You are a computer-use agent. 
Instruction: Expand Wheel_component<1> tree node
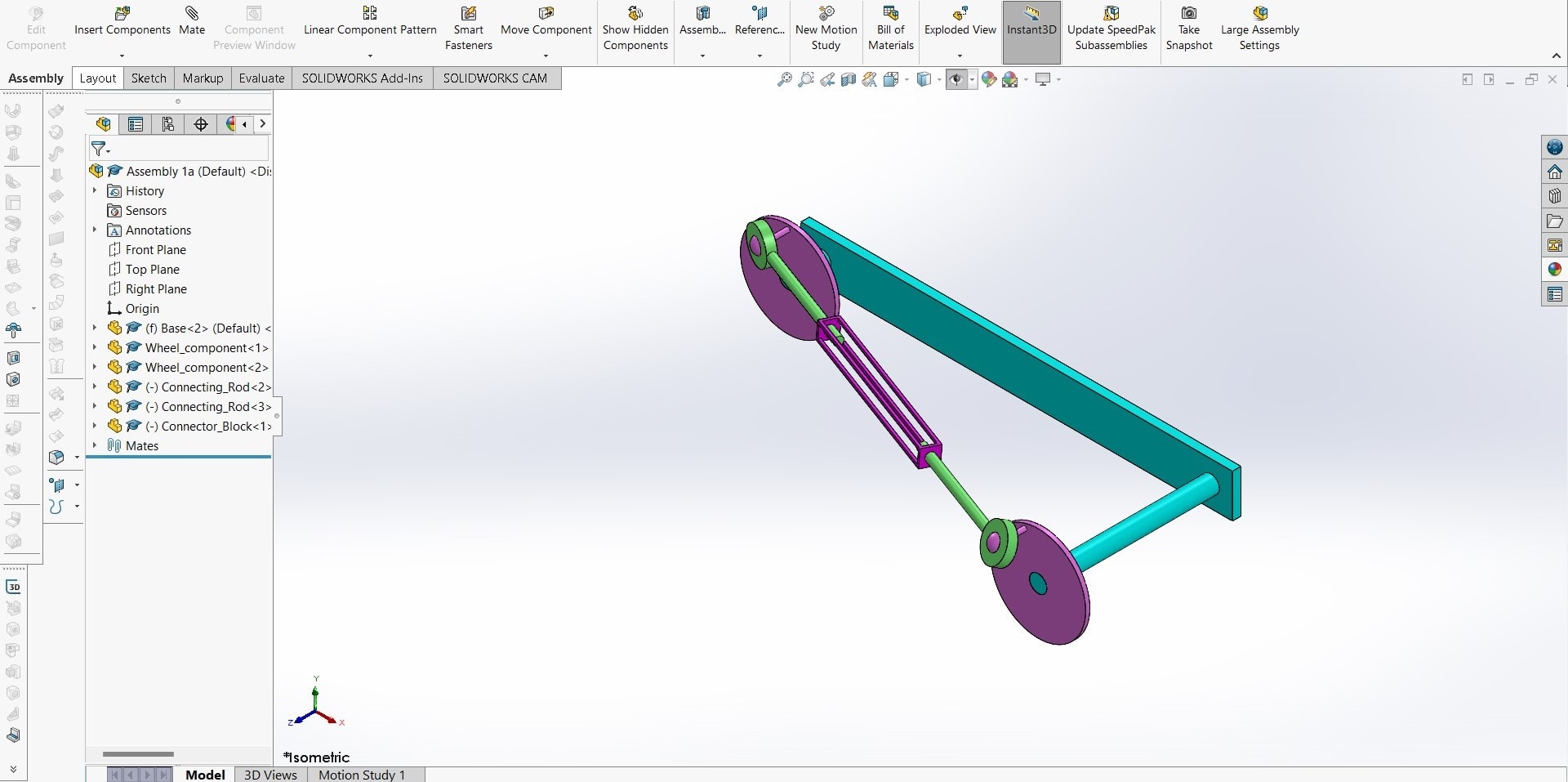(95, 347)
